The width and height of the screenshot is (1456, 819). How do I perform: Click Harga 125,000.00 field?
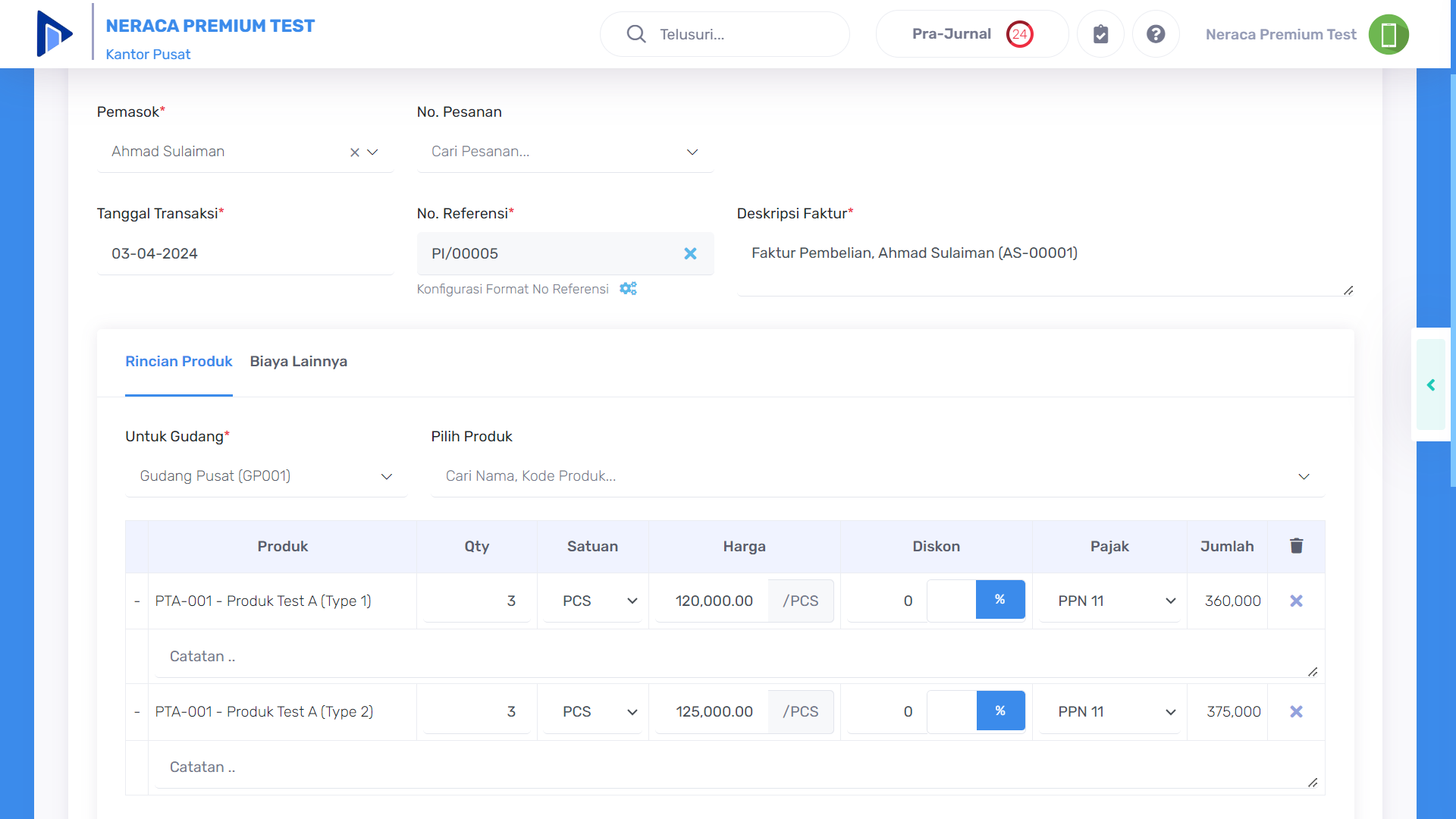click(713, 711)
